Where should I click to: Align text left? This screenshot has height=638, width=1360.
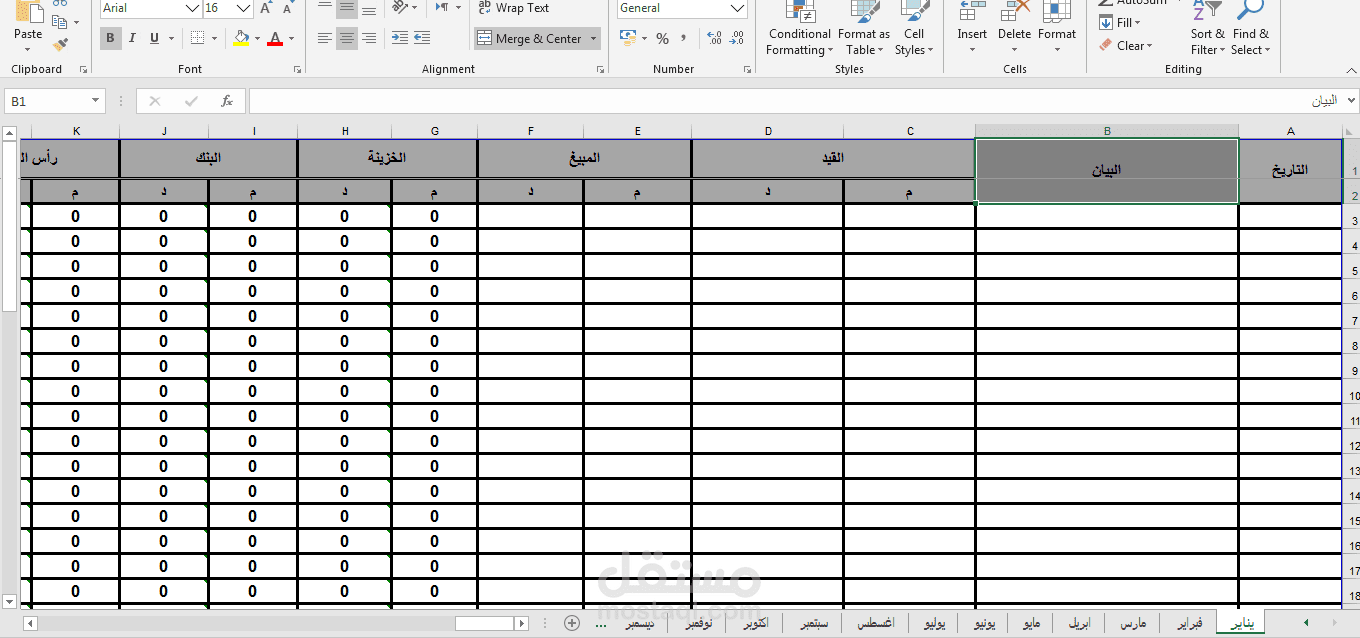(325, 38)
